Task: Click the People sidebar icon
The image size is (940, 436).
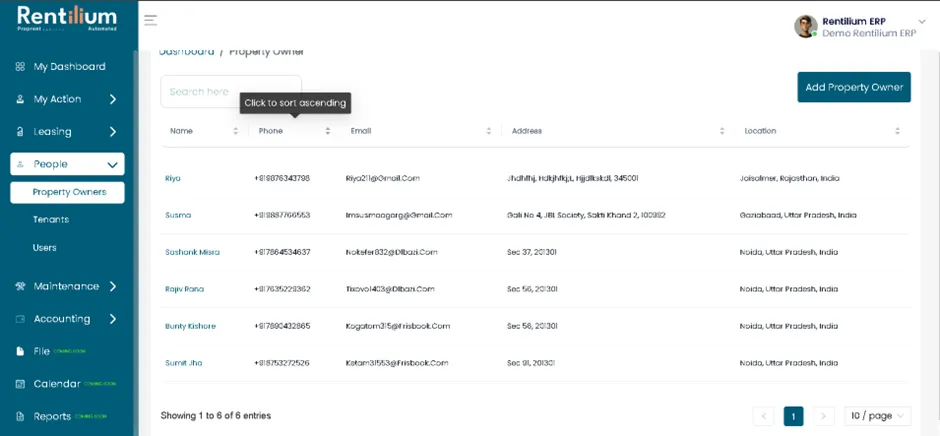Action: tap(20, 164)
